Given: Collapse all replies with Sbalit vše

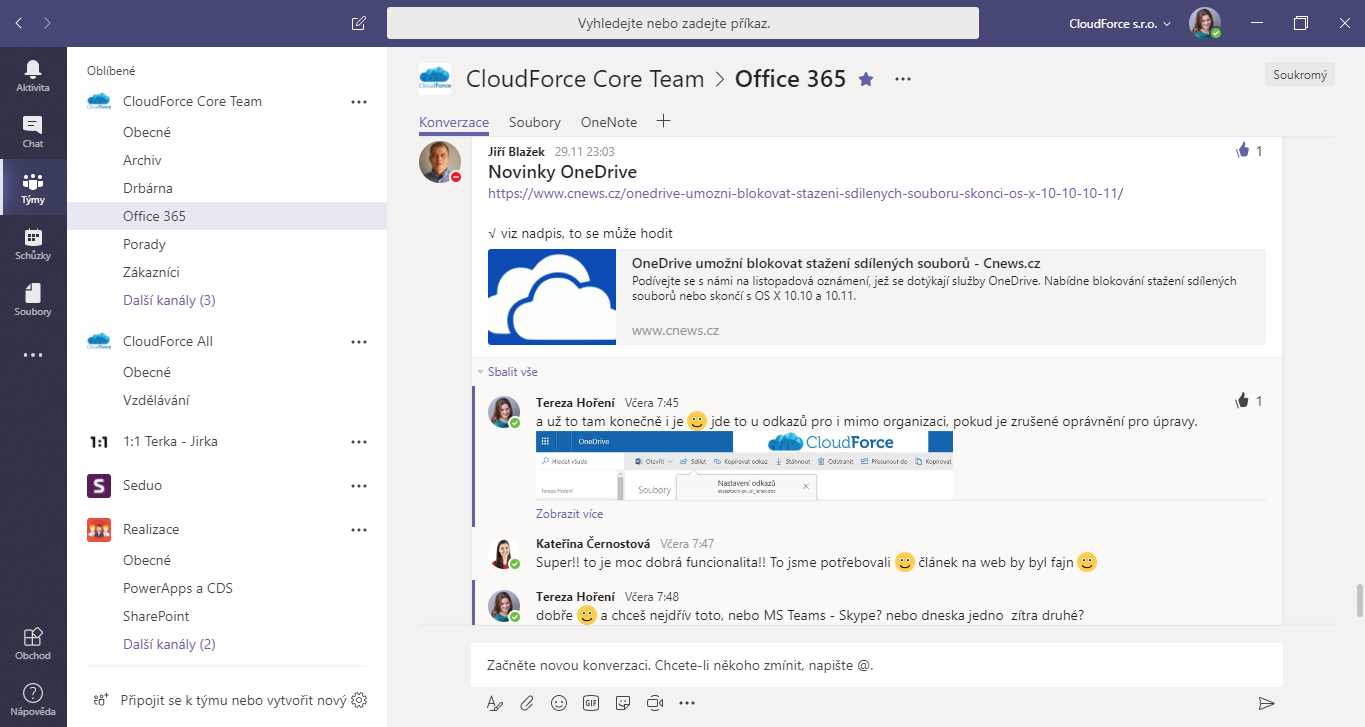Looking at the screenshot, I should pos(512,371).
